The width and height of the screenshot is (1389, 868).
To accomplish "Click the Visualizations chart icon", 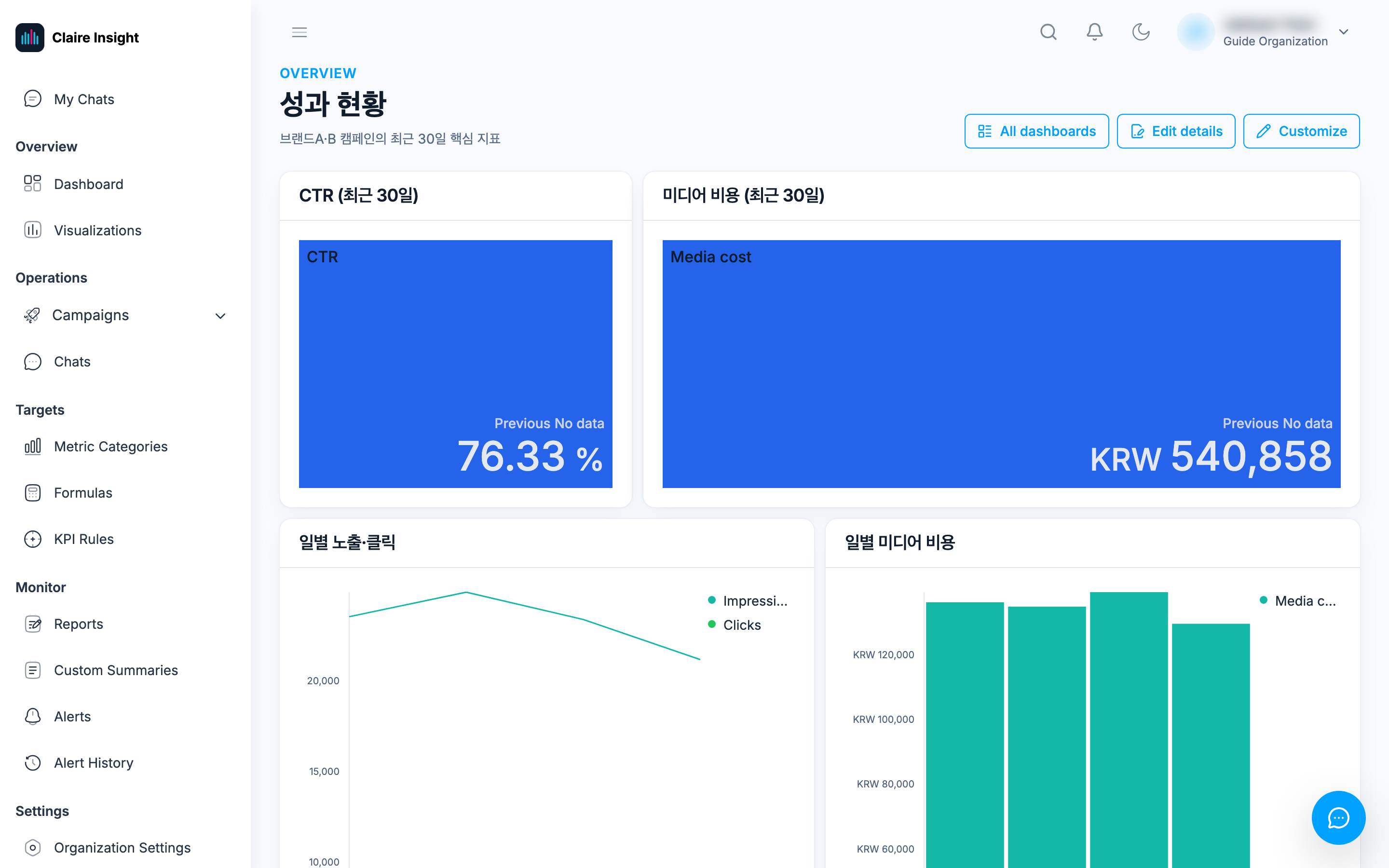I will pyautogui.click(x=33, y=230).
